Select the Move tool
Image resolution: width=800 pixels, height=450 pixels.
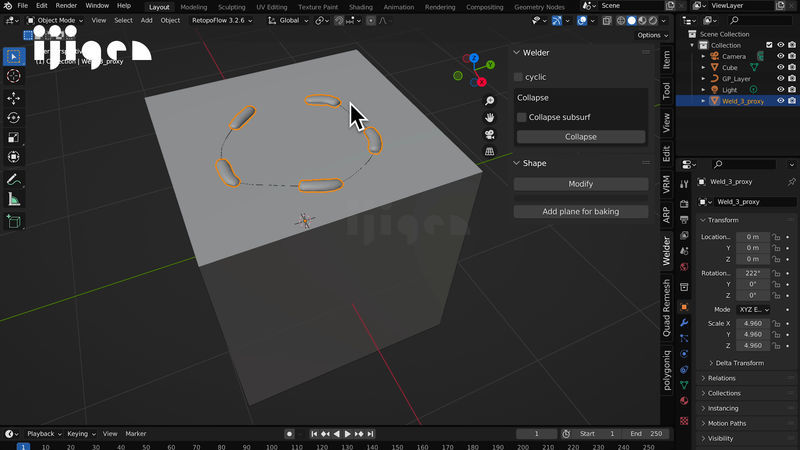click(14, 98)
